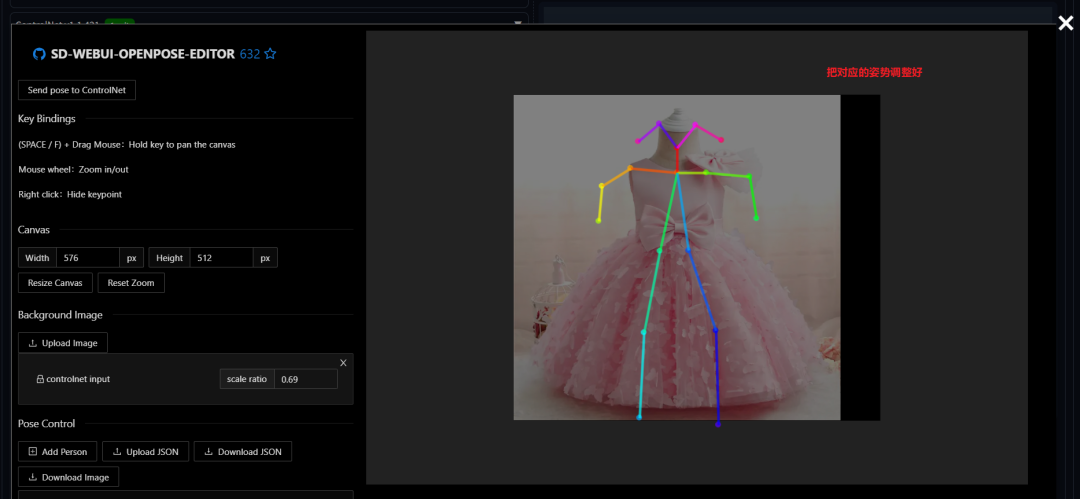
Task: Select the neck keypoint on the skeleton
Action: pyautogui.click(x=677, y=173)
